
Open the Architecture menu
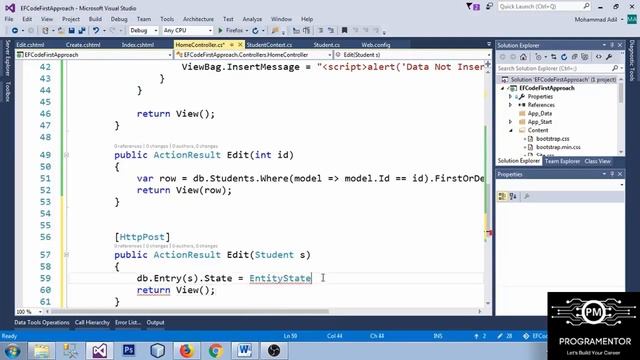(x=198, y=19)
